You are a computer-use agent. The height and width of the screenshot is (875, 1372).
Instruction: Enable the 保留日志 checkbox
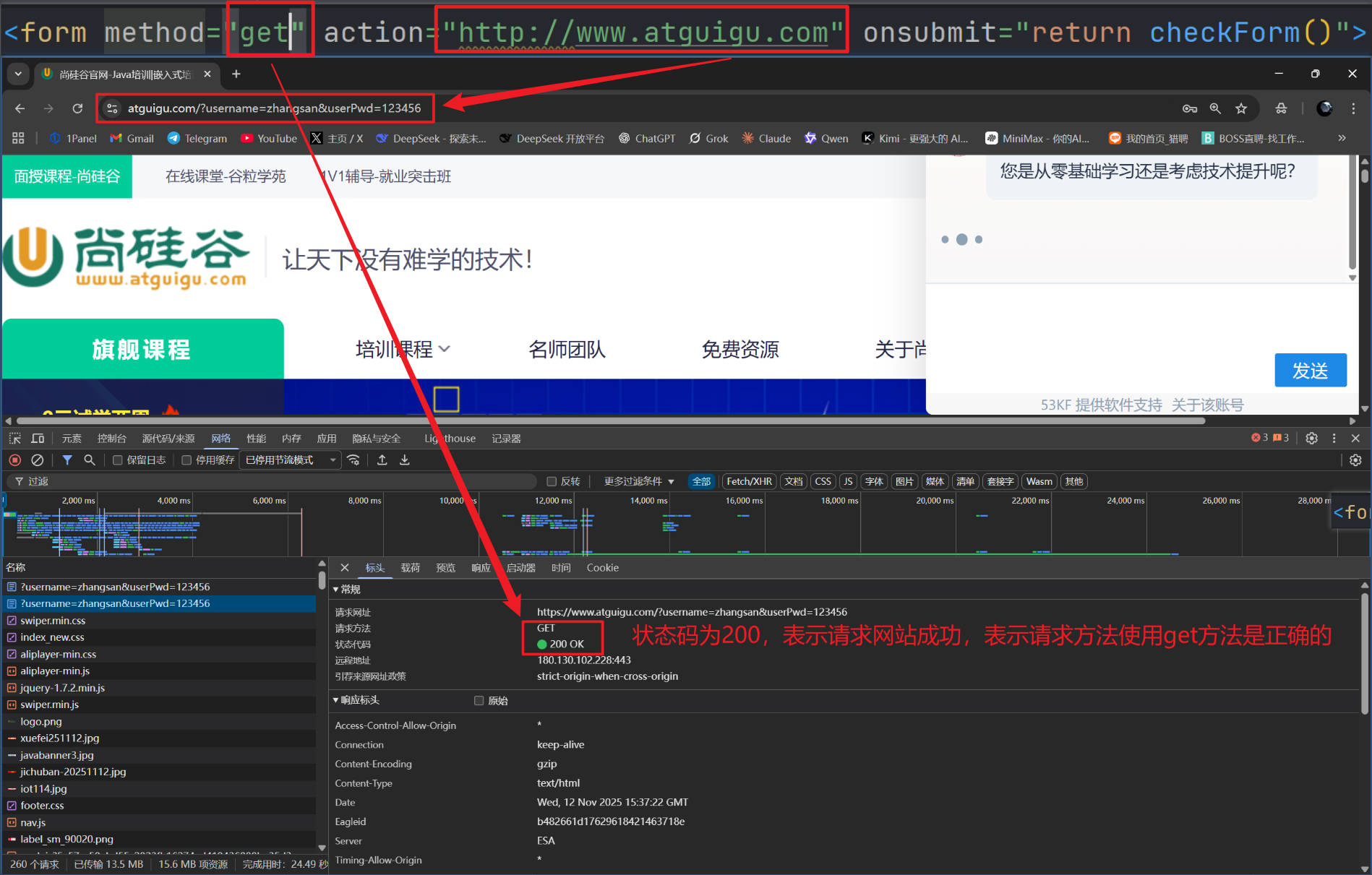pyautogui.click(x=117, y=460)
